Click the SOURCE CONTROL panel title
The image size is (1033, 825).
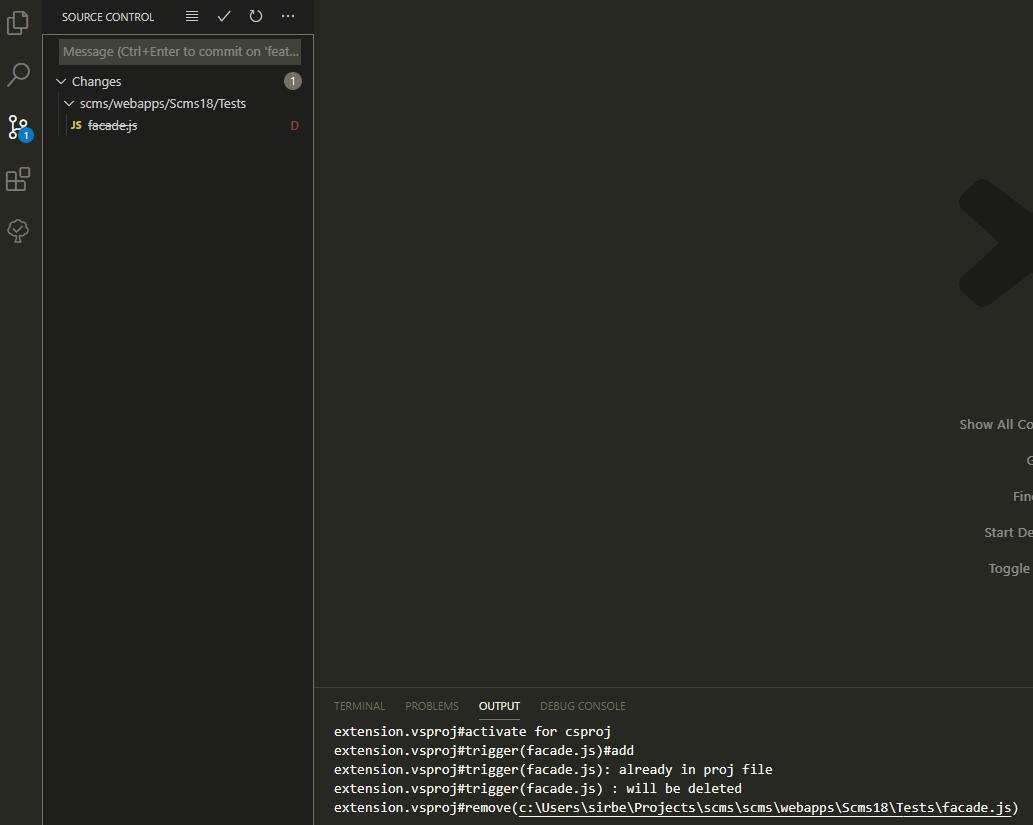coord(108,17)
